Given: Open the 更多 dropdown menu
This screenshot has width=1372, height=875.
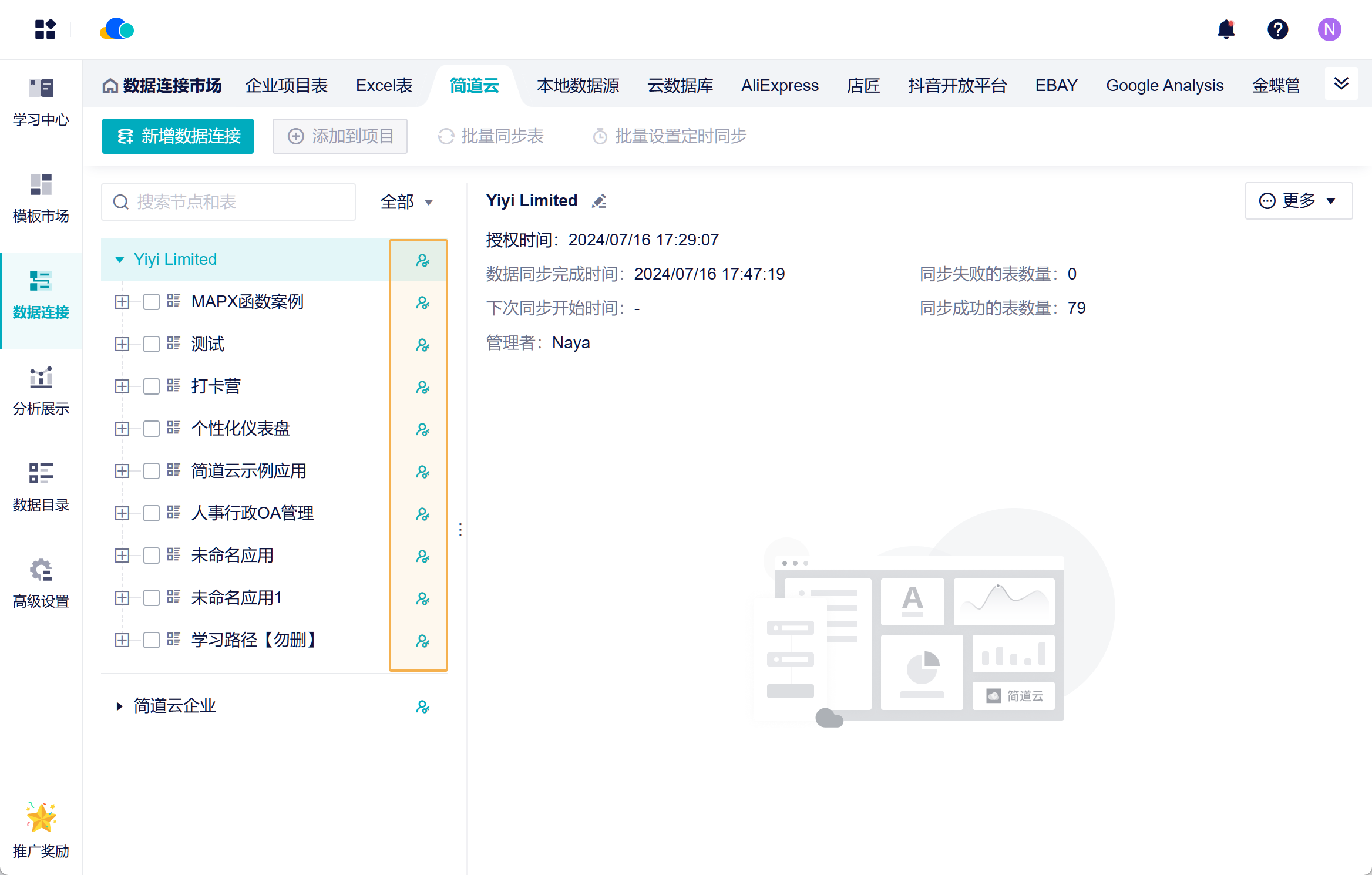Looking at the screenshot, I should click(x=1298, y=201).
